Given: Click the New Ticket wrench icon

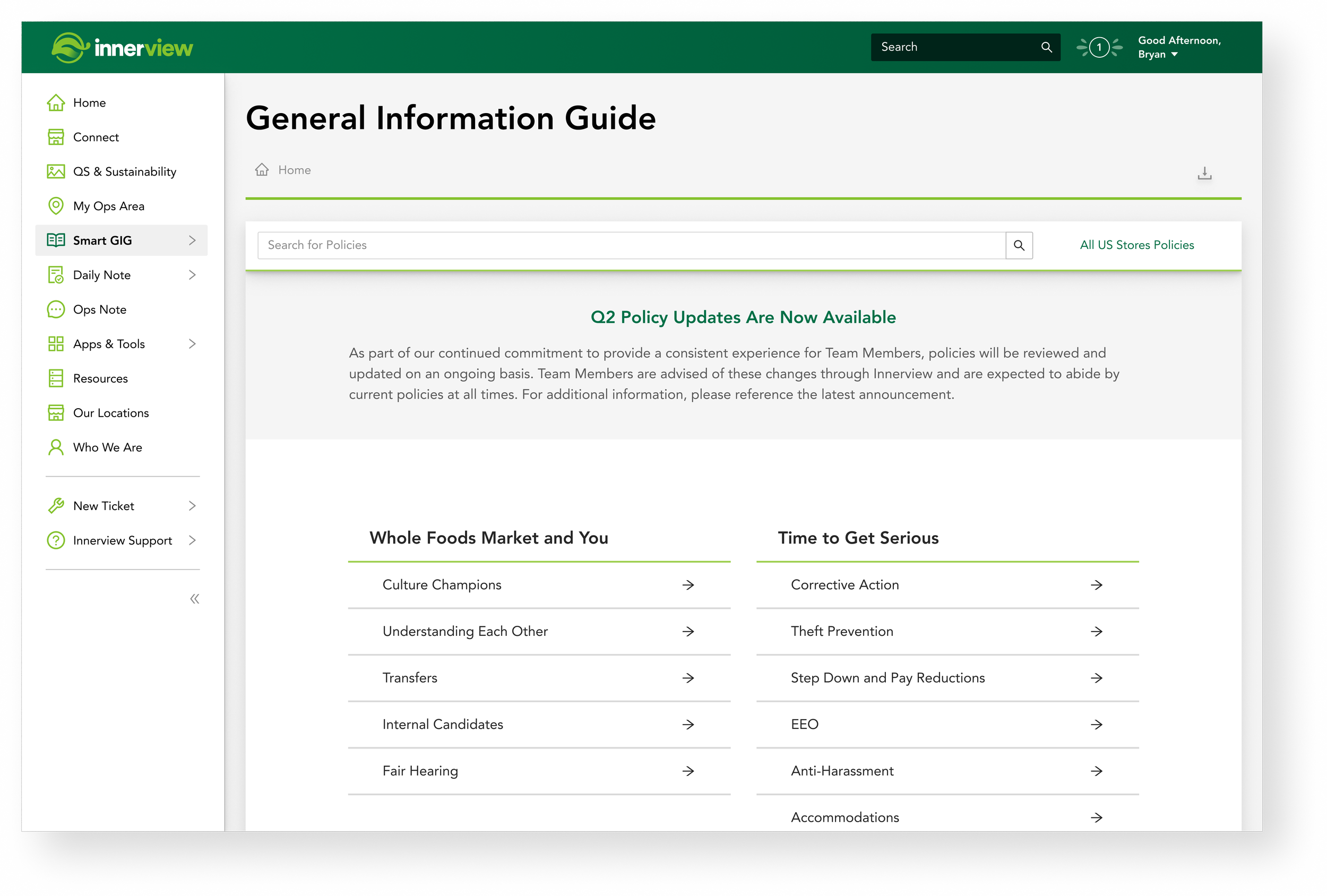Looking at the screenshot, I should coord(56,506).
